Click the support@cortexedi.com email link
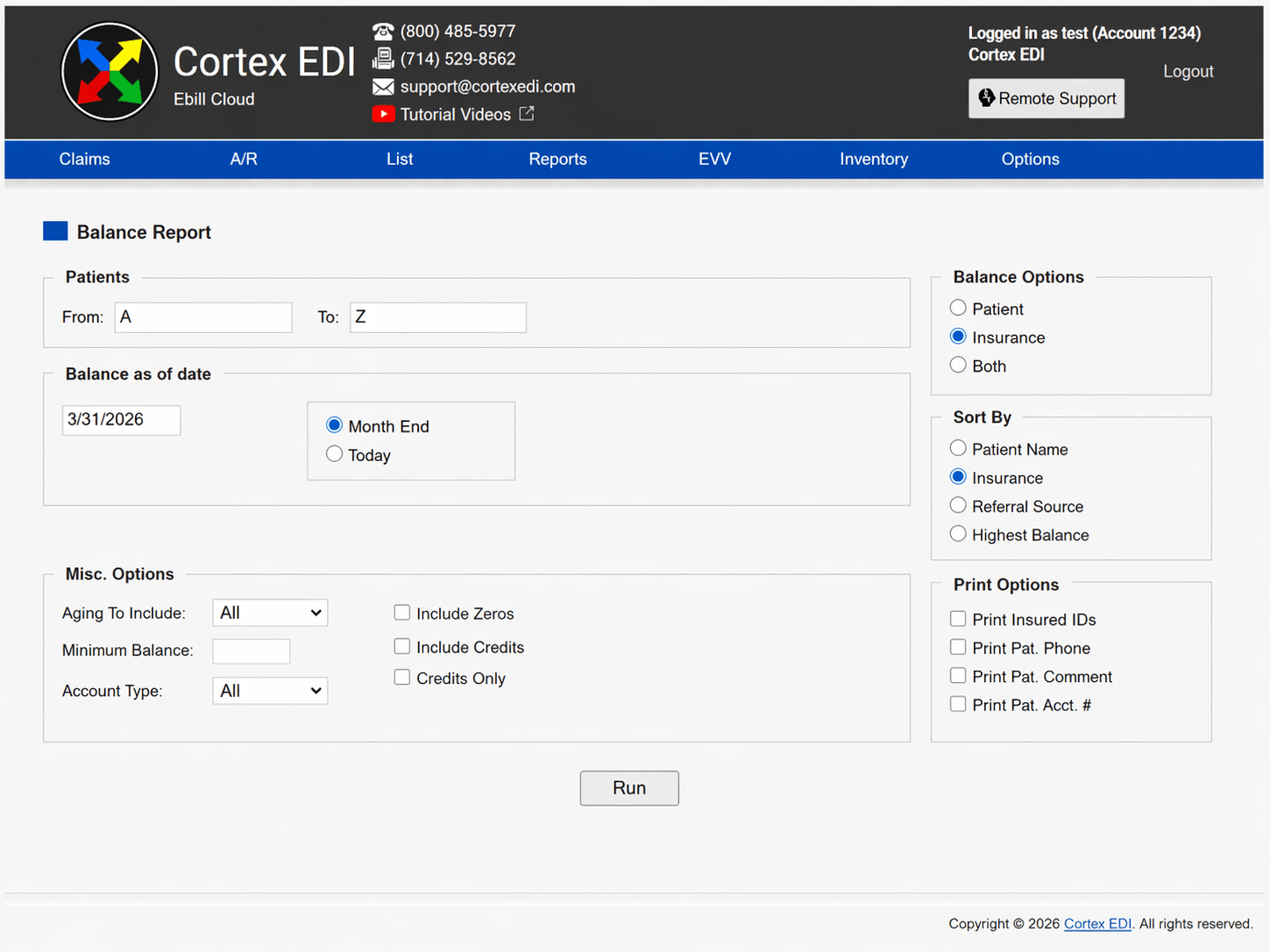This screenshot has height=952, width=1270. coord(488,87)
